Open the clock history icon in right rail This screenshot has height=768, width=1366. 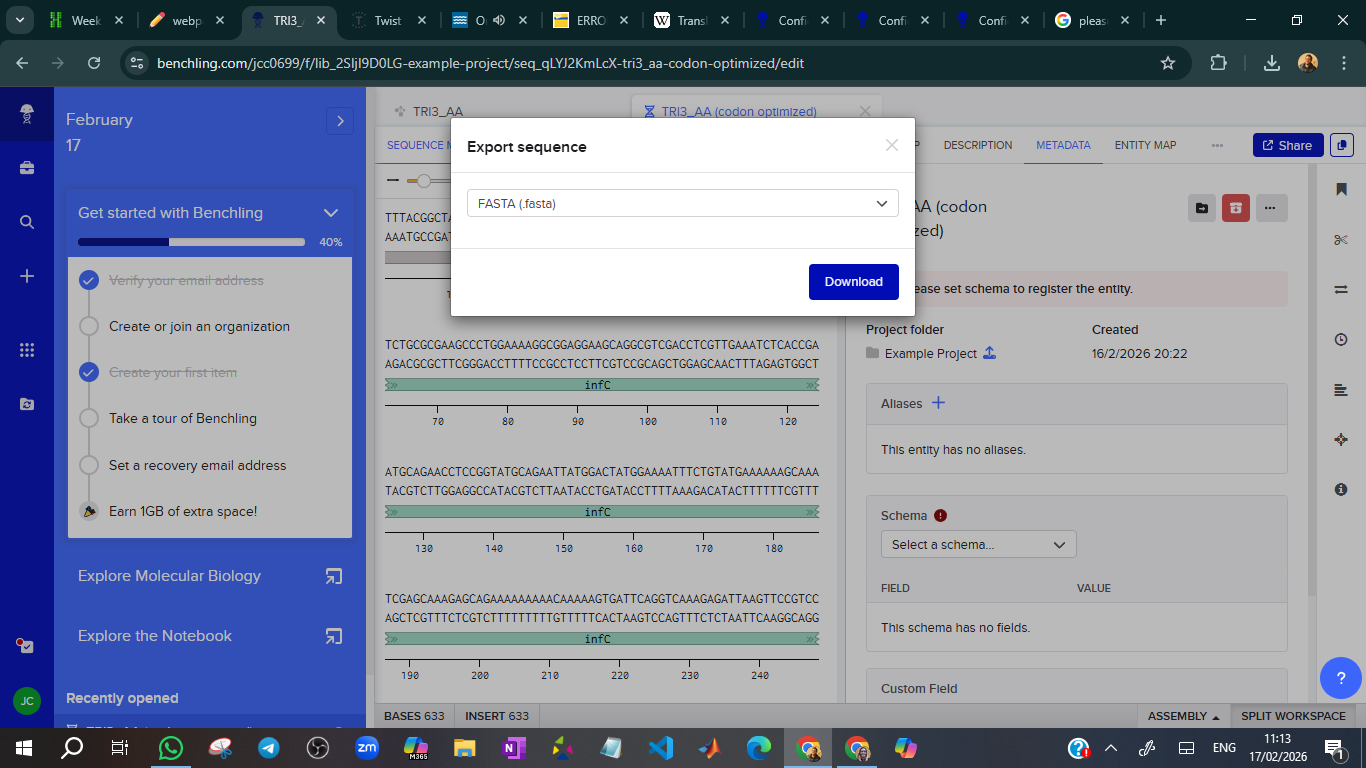coord(1341,339)
